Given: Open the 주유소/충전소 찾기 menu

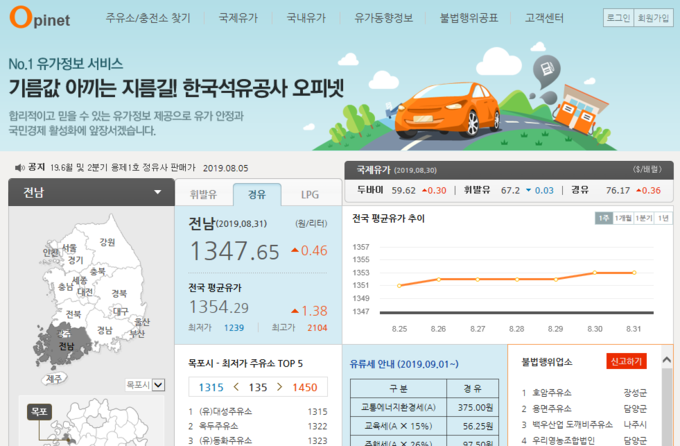Looking at the screenshot, I should (x=148, y=18).
